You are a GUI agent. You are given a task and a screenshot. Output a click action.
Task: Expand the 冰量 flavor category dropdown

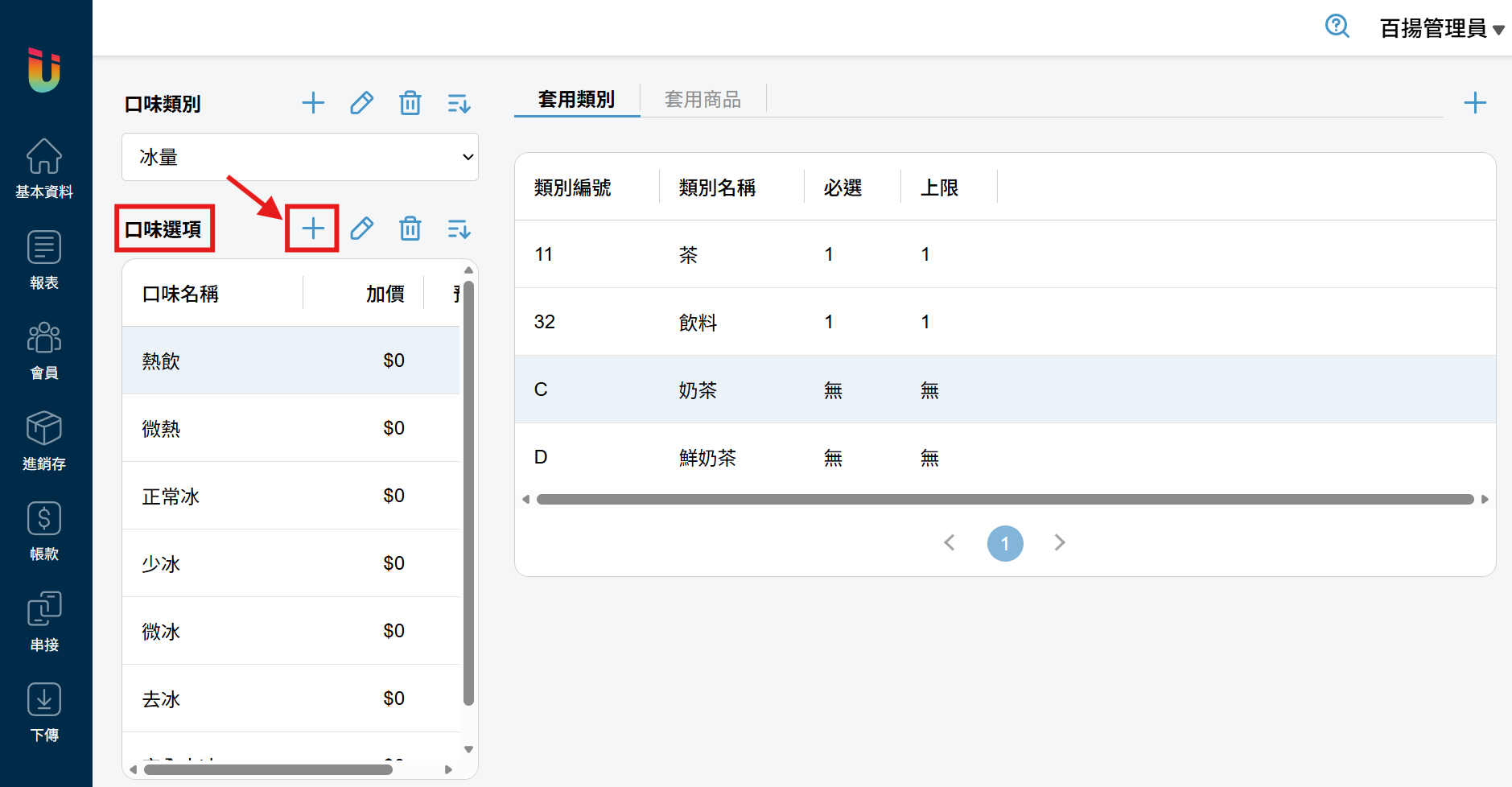click(x=299, y=157)
